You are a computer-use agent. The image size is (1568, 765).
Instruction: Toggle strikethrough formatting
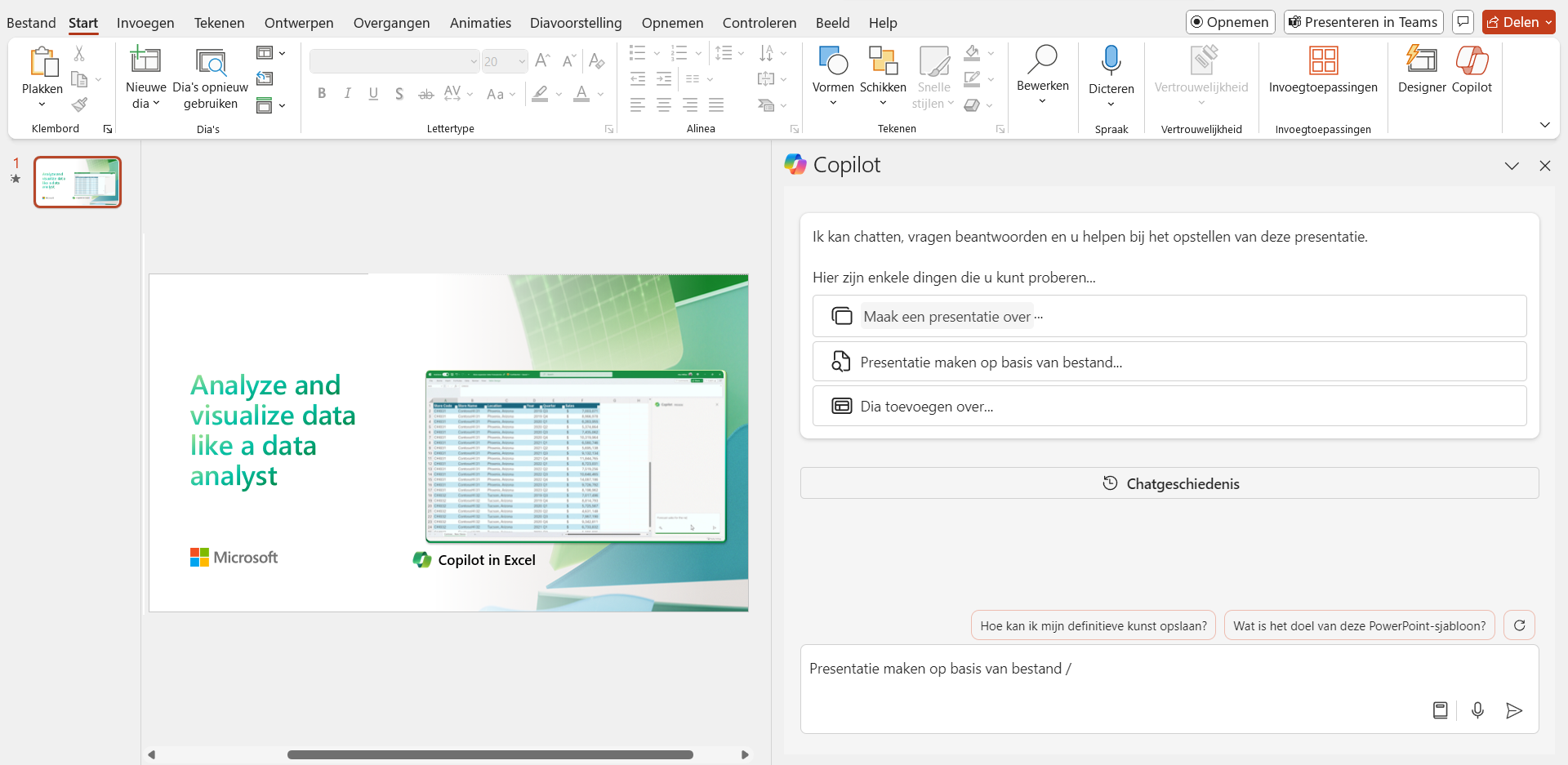click(425, 95)
